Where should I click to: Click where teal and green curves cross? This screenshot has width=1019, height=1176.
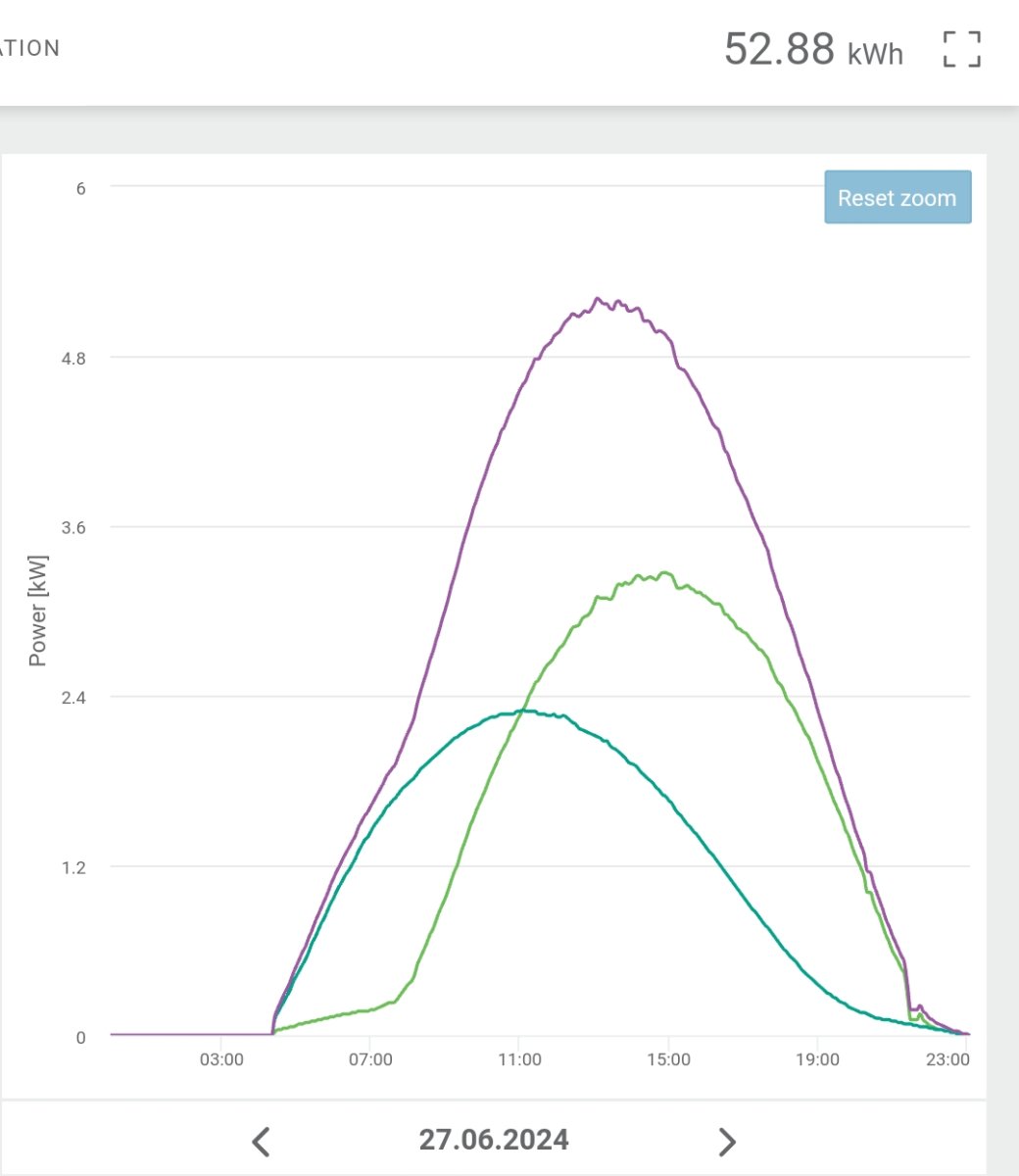coord(511,712)
